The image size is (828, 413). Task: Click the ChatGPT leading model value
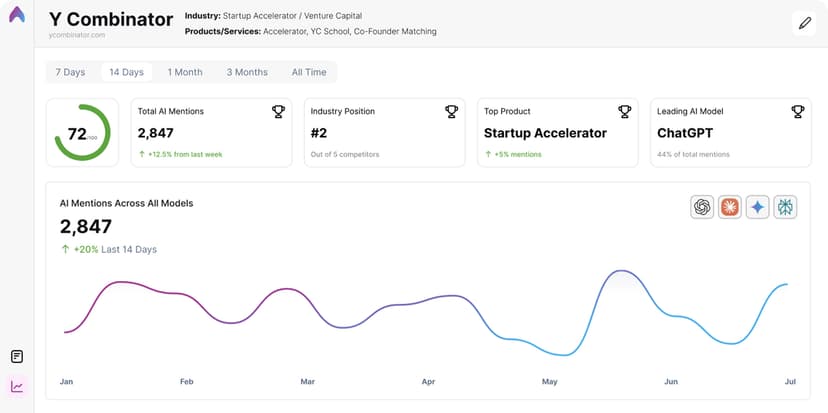click(685, 133)
